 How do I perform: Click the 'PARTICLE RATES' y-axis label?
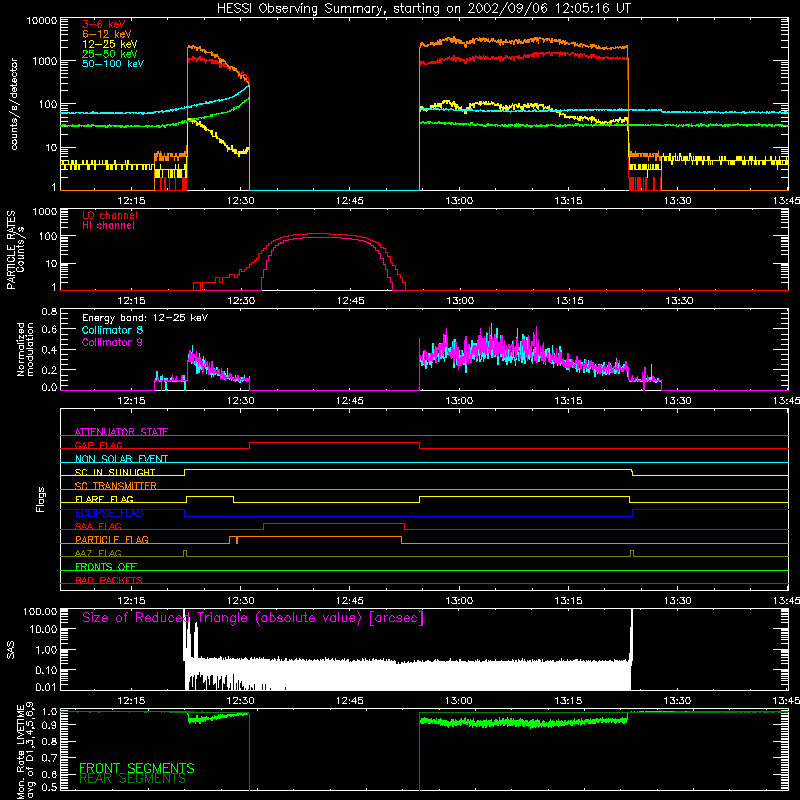(x=11, y=250)
